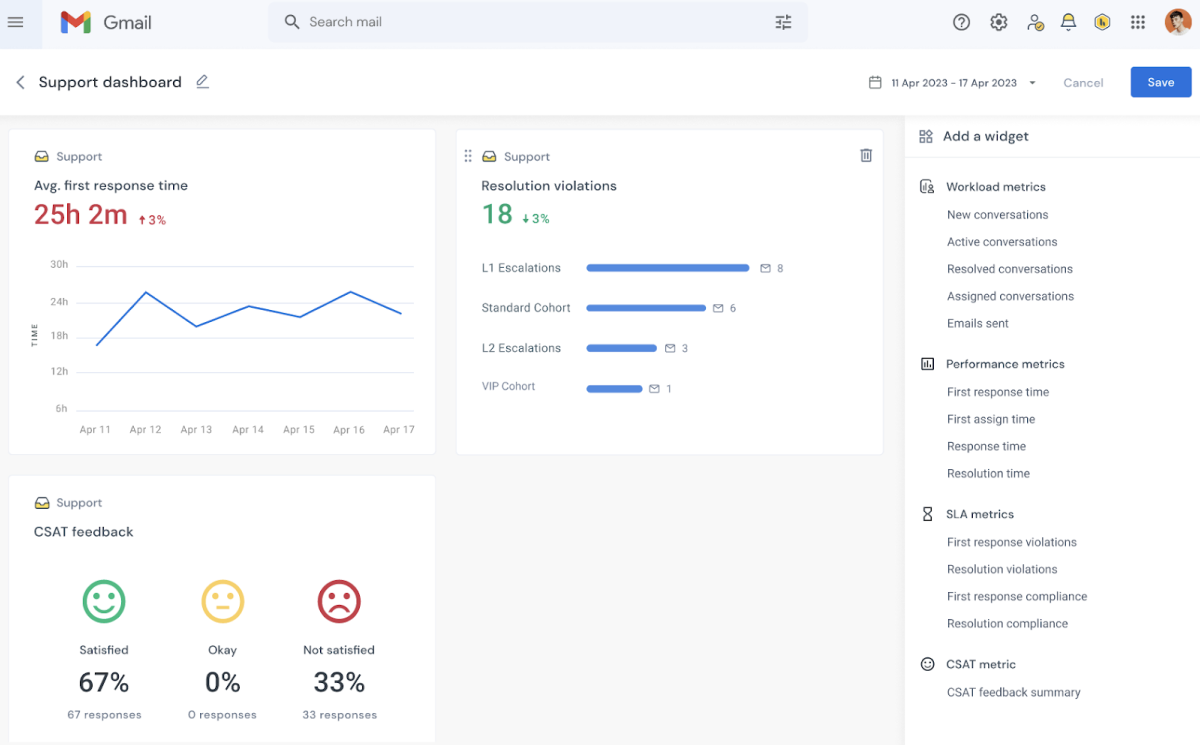Add Emails sent widget
The width and height of the screenshot is (1200, 745).
coord(977,323)
